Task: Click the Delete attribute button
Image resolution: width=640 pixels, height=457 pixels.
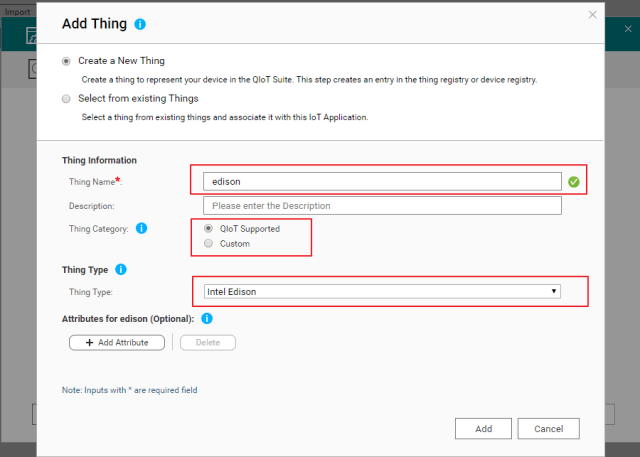Action: pyautogui.click(x=207, y=342)
